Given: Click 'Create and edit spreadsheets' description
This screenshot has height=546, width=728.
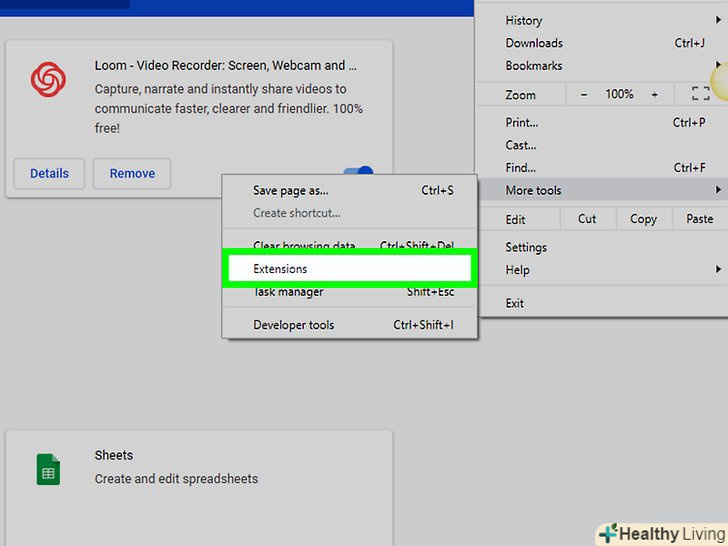Looking at the screenshot, I should click(176, 479).
